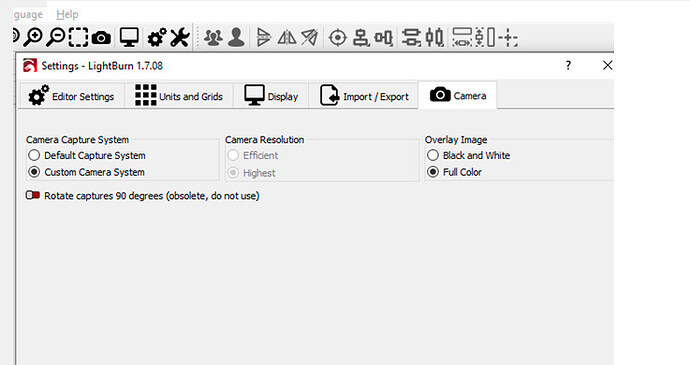Screen dimensions: 690x365
Task: Click the Zoom In magnifier icon
Action: tap(33, 37)
